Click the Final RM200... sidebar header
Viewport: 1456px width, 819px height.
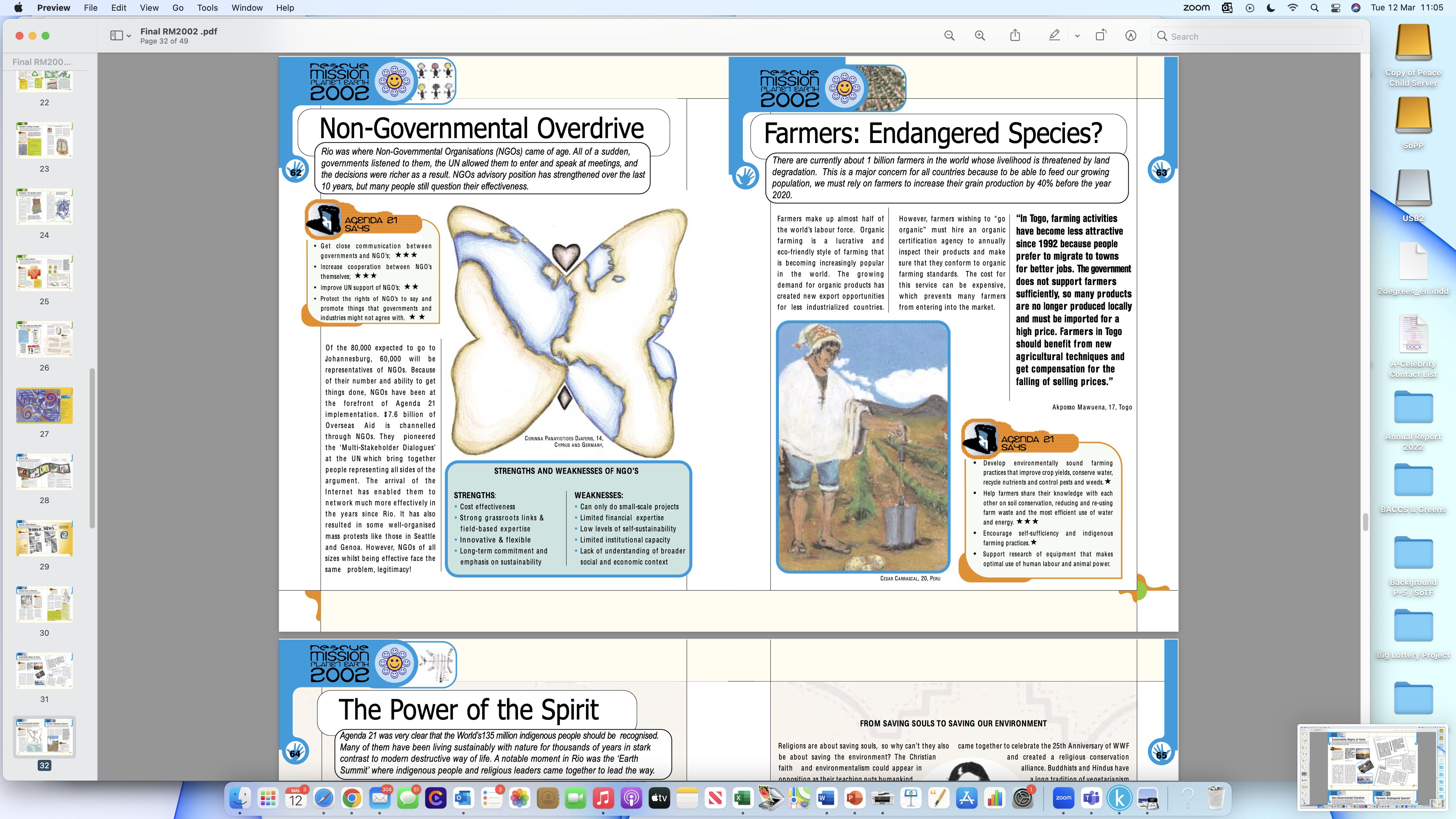[42, 62]
